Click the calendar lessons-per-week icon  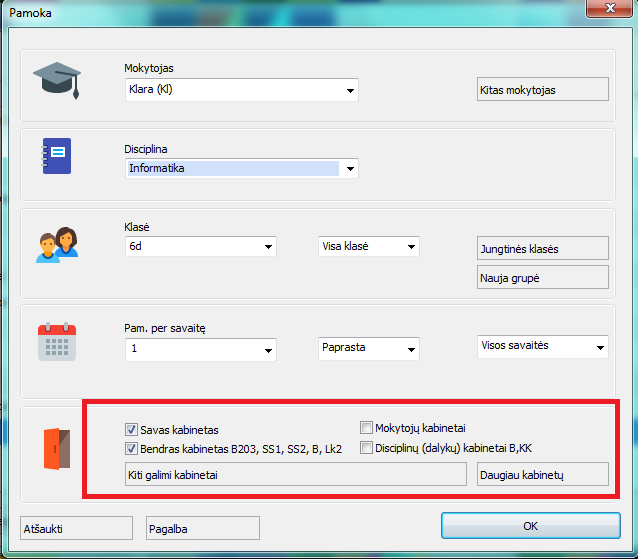point(56,340)
